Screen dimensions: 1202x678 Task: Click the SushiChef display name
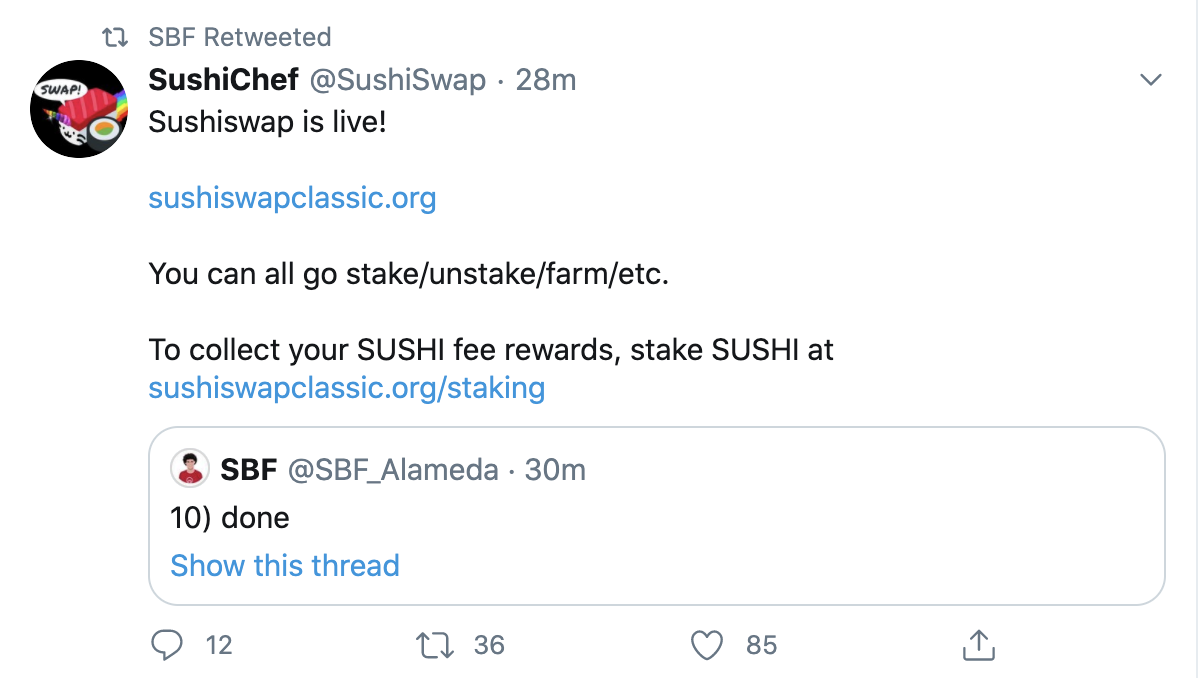click(223, 80)
